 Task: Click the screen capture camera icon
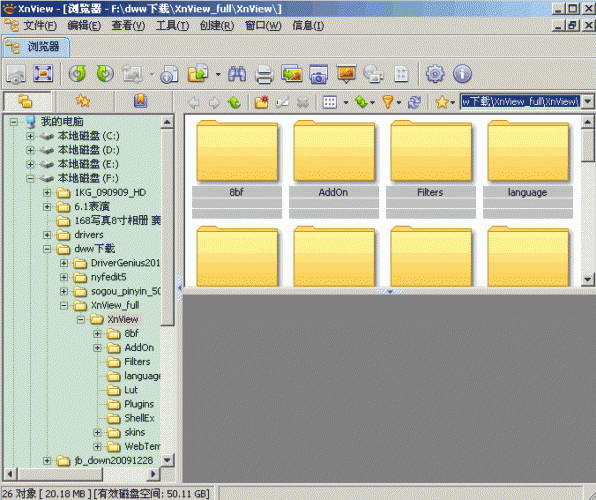[x=319, y=74]
